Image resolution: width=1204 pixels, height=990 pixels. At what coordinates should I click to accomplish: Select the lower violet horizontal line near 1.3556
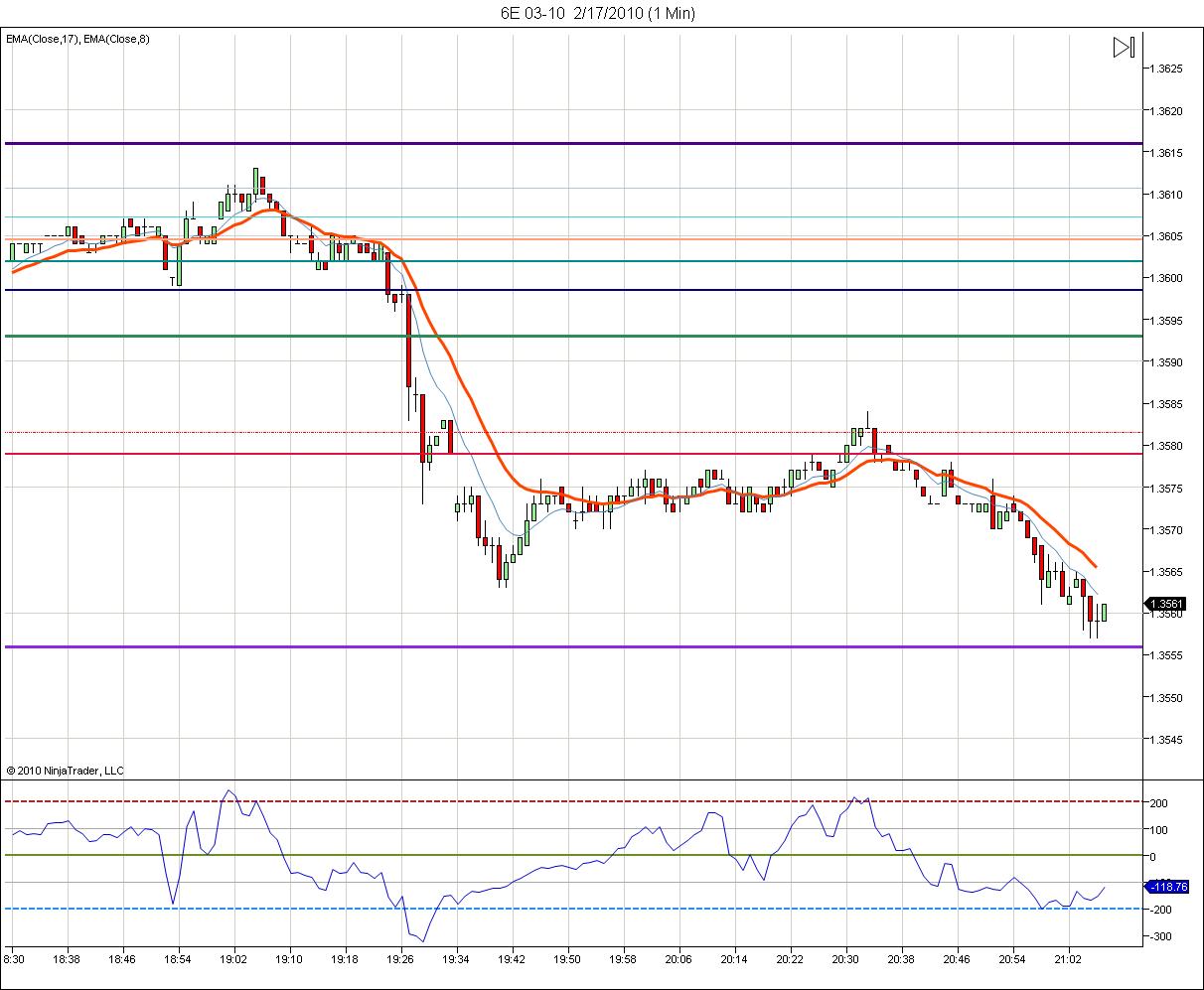tap(573, 646)
